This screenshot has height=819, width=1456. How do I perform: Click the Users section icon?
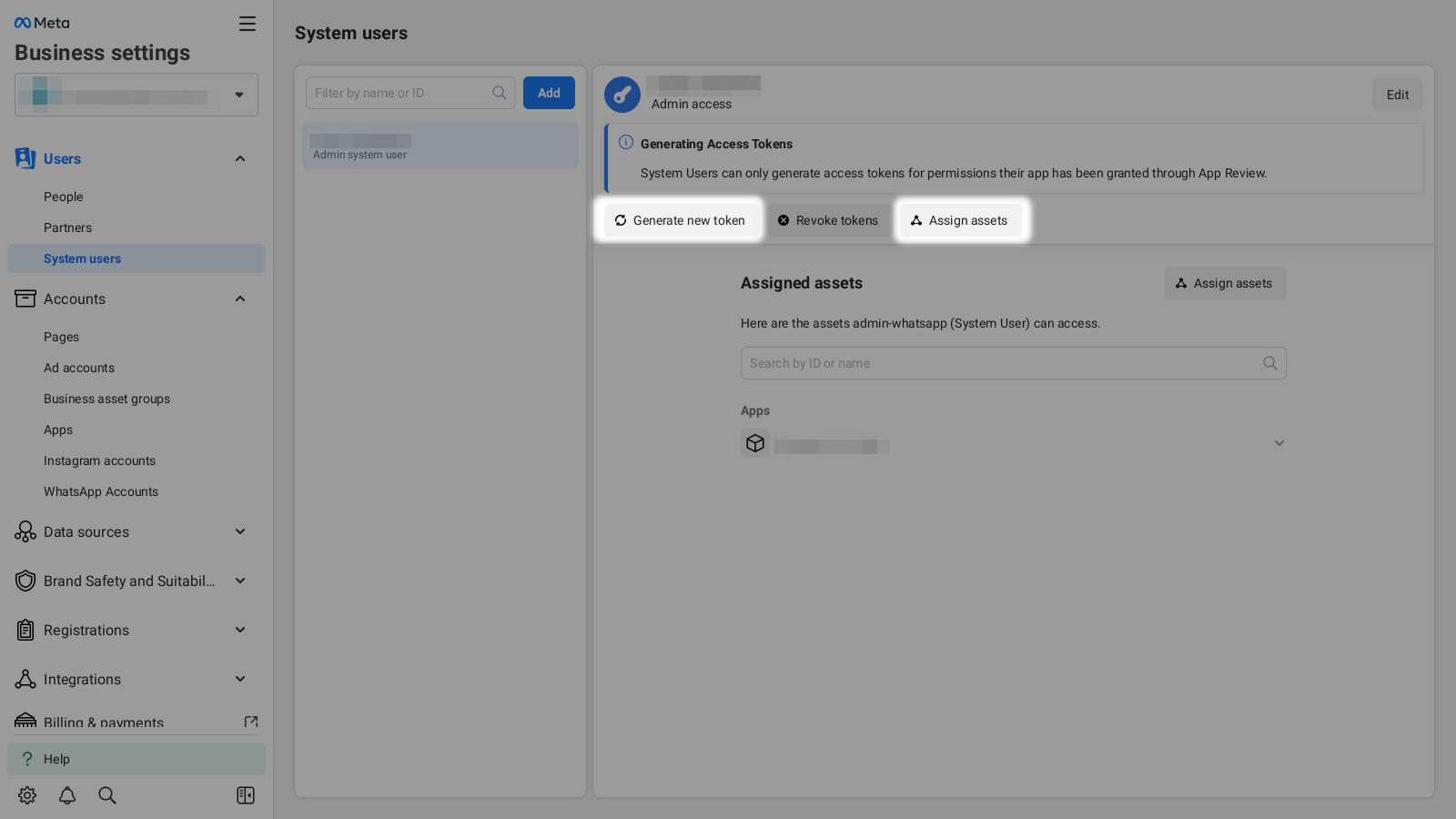(25, 158)
